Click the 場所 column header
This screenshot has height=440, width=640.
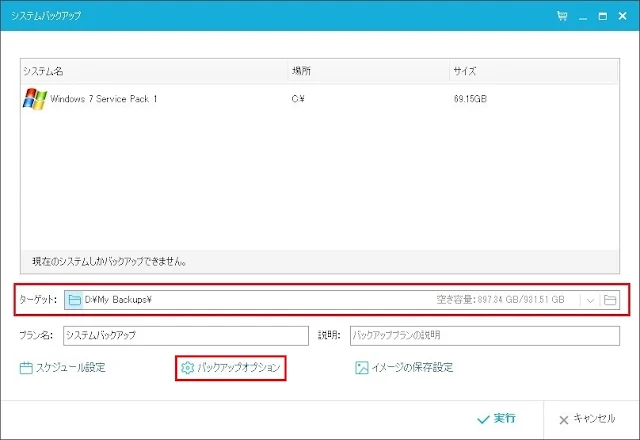pos(369,71)
